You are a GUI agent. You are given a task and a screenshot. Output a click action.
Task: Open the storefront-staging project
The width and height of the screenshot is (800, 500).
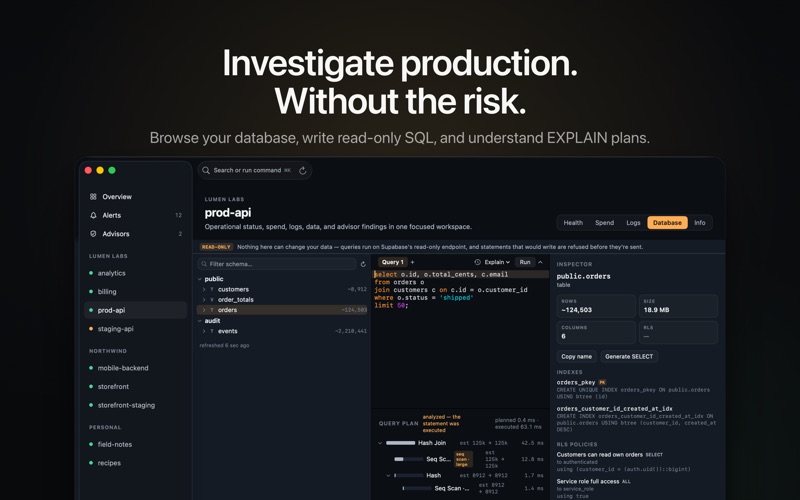pyautogui.click(x=136, y=405)
